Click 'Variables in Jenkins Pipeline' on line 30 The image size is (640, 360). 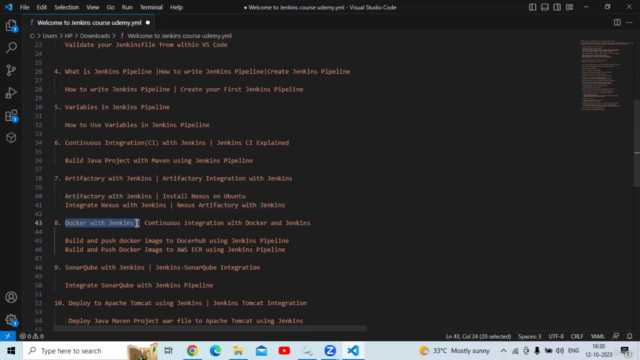click(117, 107)
